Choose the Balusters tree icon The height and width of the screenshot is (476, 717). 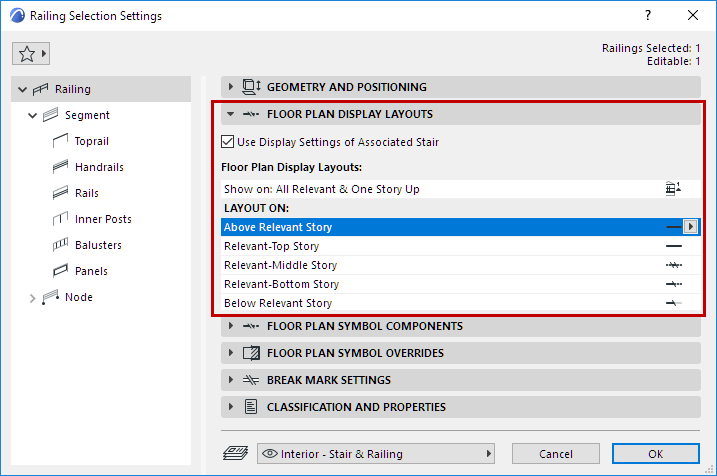[x=57, y=245]
